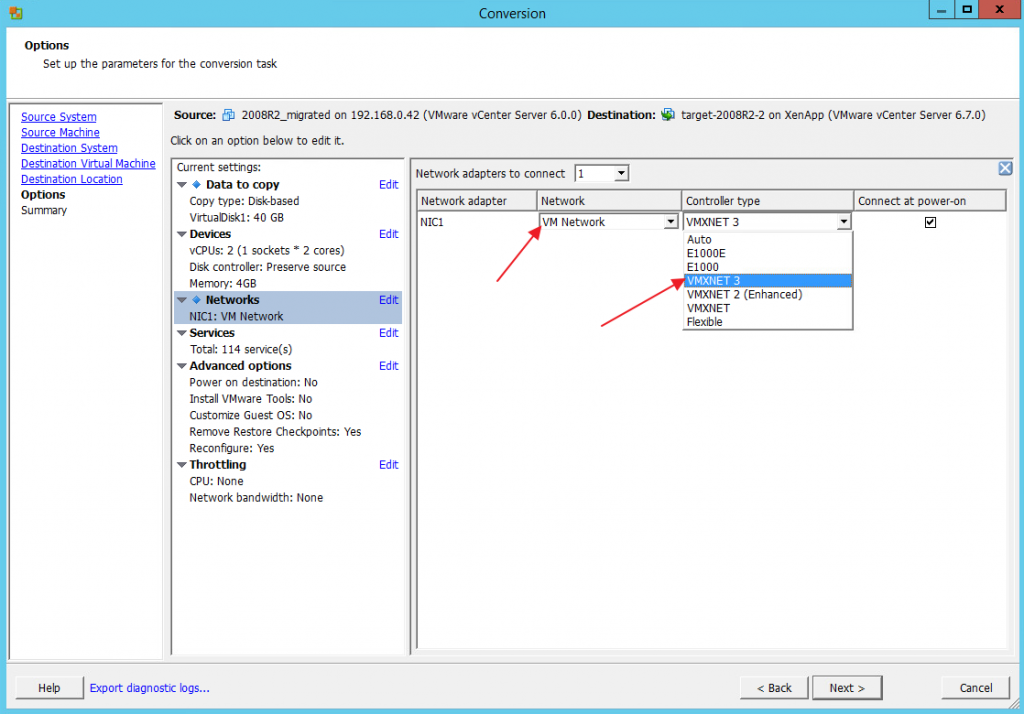Click Remove Restore Checkpoints: Yes entry
The height and width of the screenshot is (714, 1024).
[275, 432]
